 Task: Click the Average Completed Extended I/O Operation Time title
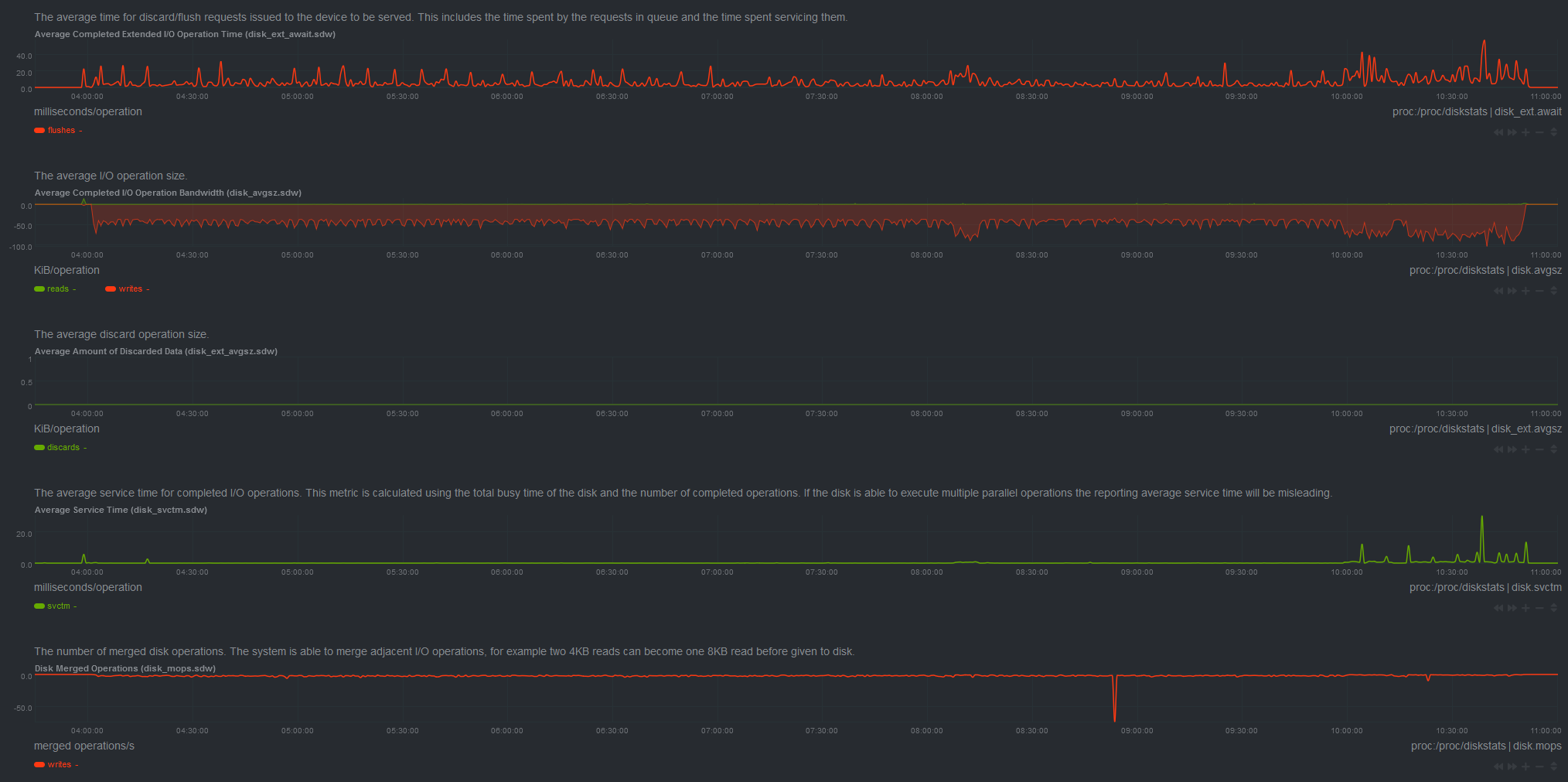pos(185,35)
